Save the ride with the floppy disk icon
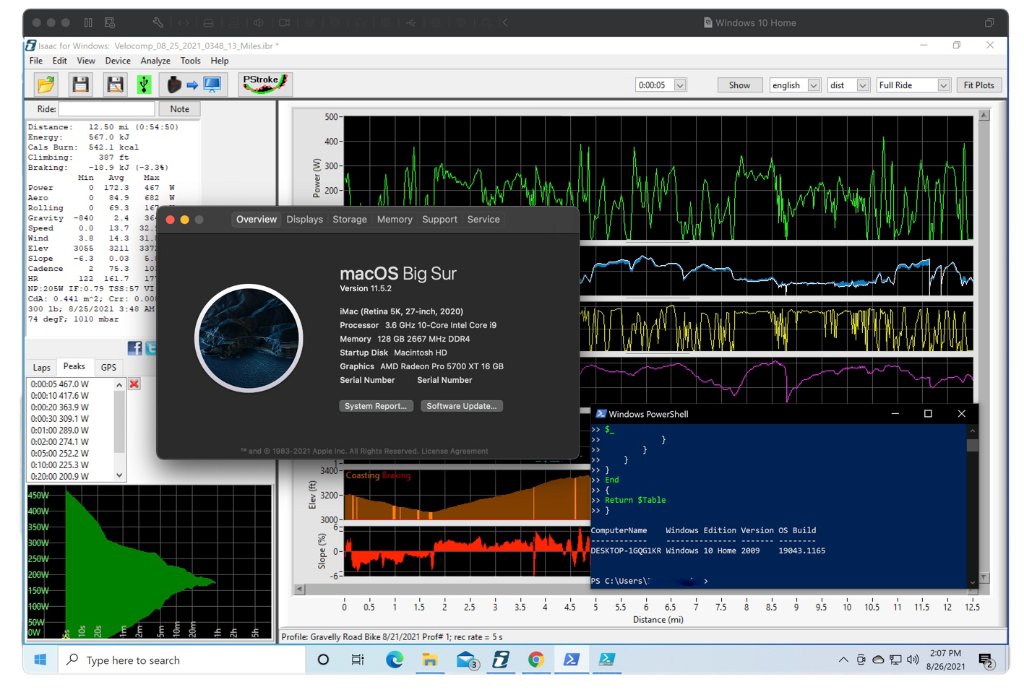 click(x=80, y=84)
